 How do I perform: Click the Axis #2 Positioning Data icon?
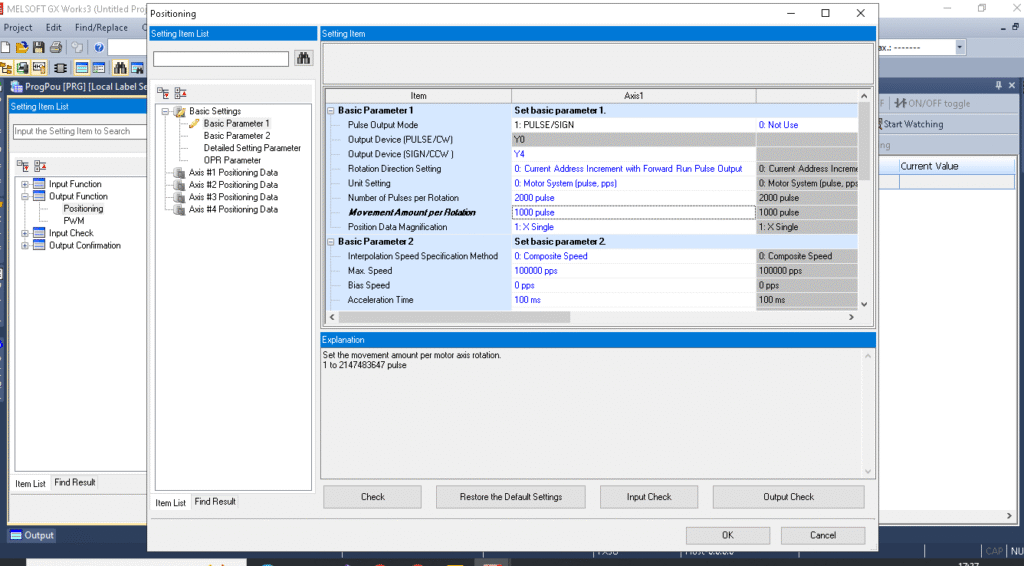click(180, 185)
